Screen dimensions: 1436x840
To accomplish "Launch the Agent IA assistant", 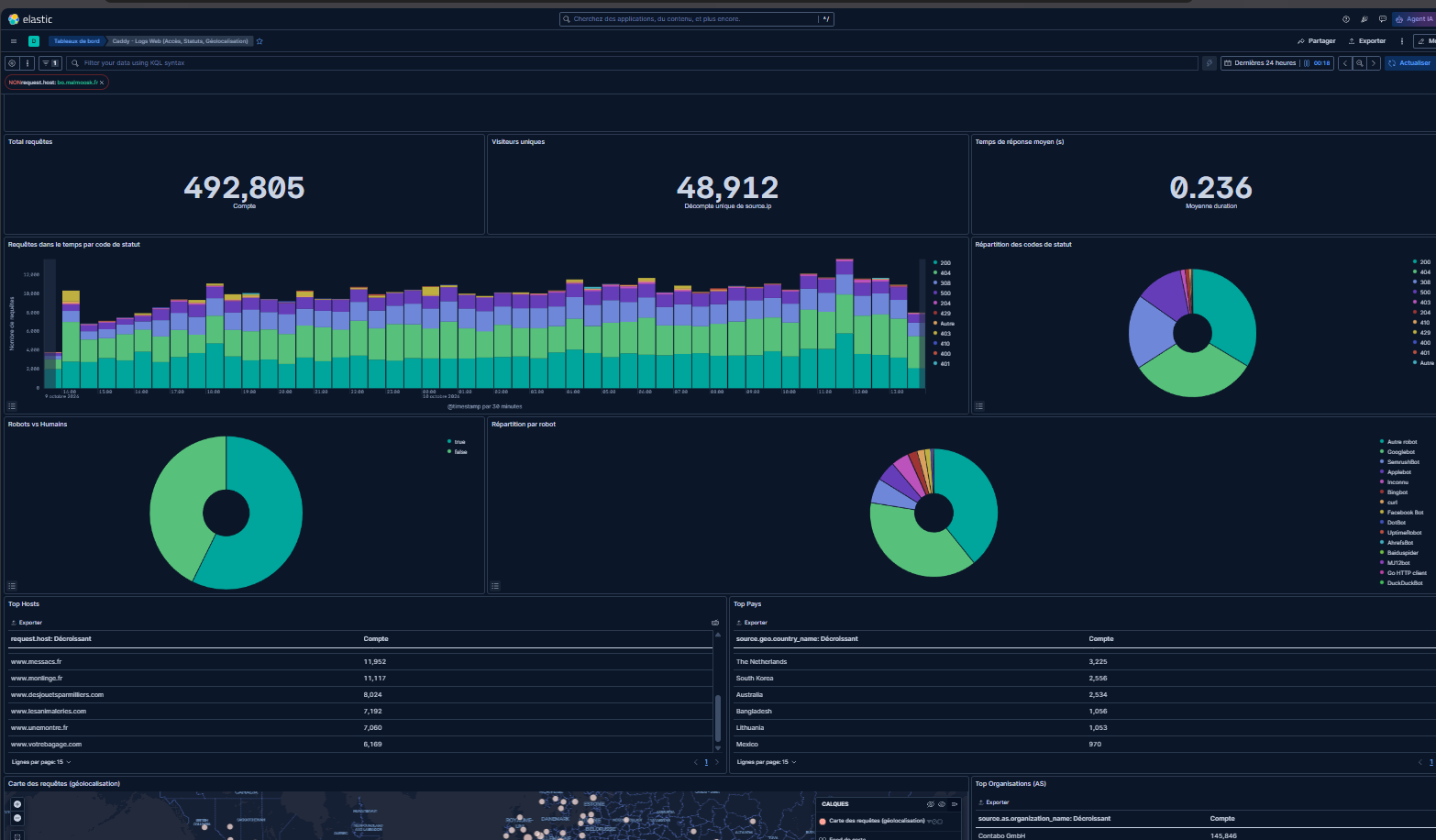I will [x=1413, y=19].
